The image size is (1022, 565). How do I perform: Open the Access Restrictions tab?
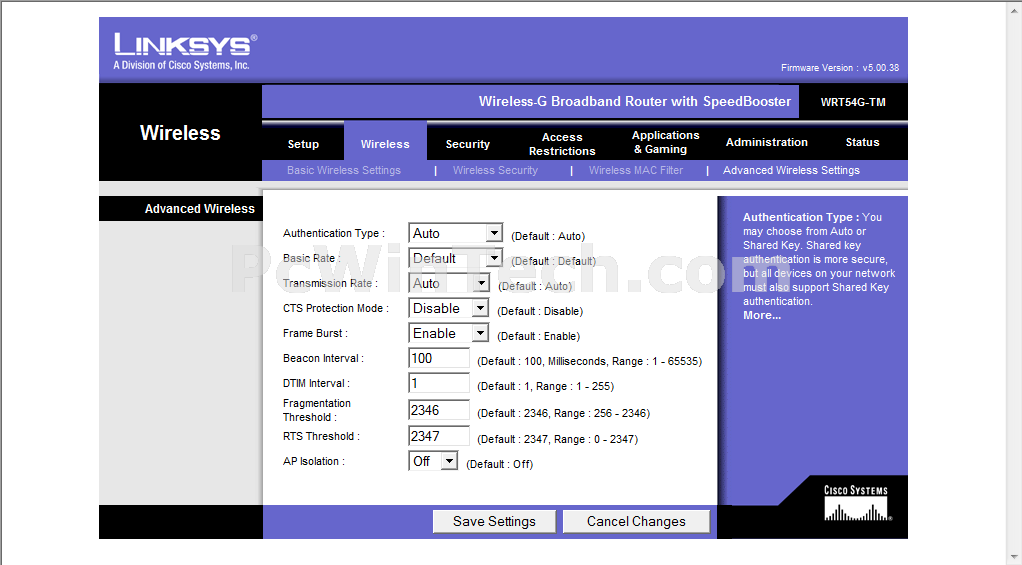tap(562, 144)
